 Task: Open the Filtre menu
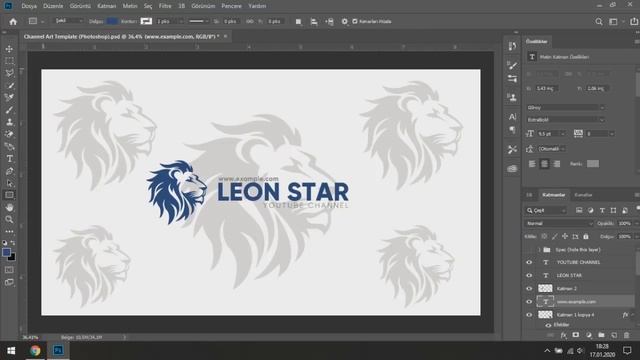(165, 6)
